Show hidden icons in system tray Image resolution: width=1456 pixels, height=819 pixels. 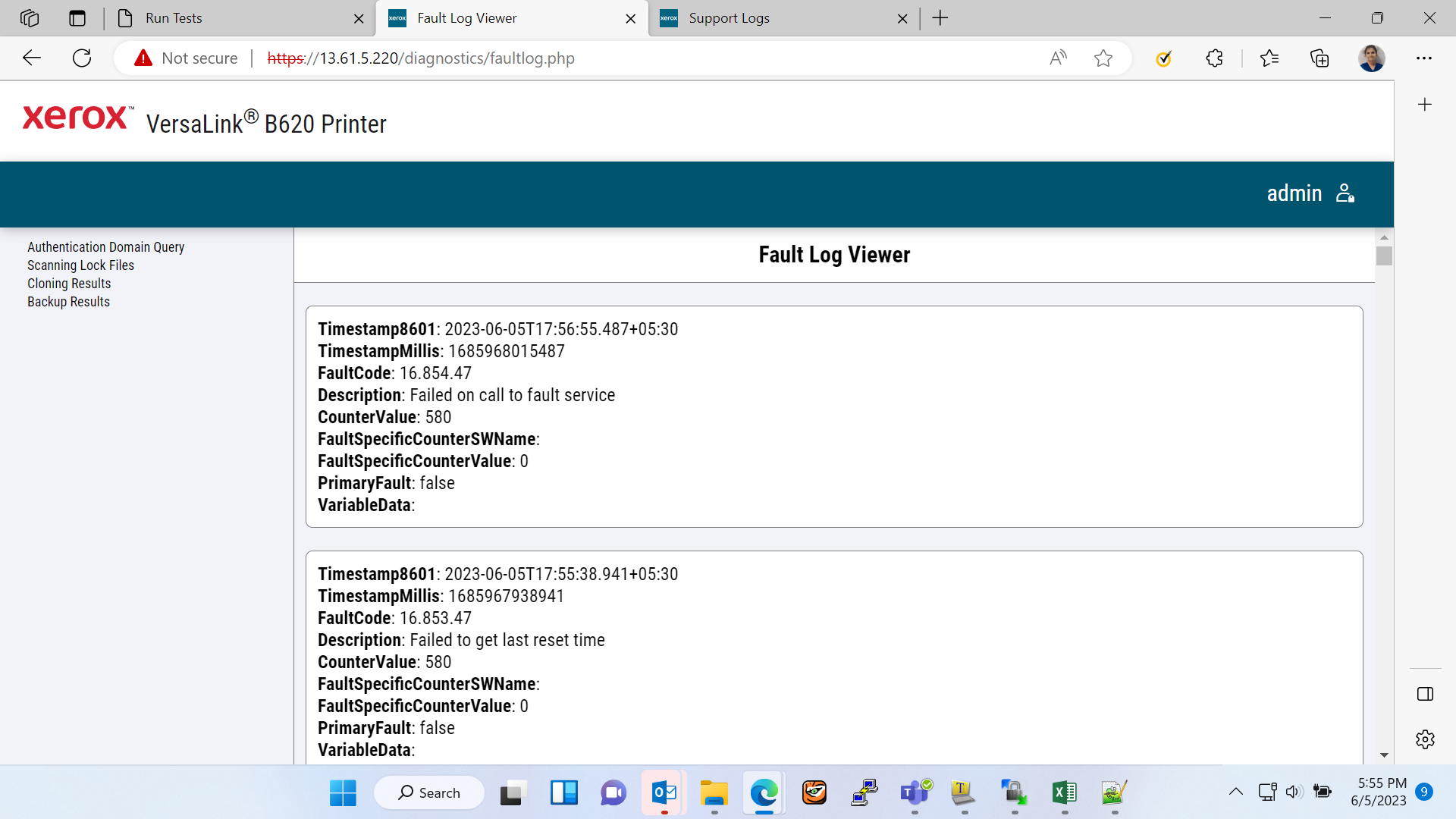click(x=1235, y=792)
